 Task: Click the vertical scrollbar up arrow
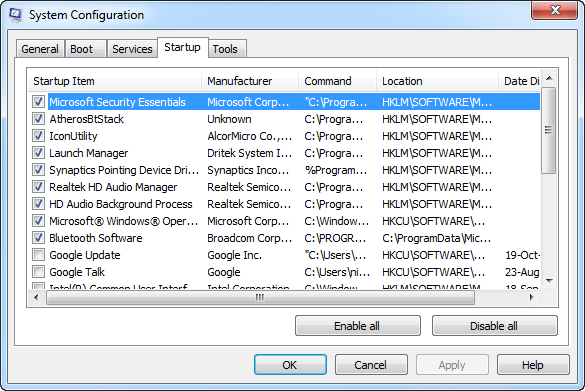549,78
